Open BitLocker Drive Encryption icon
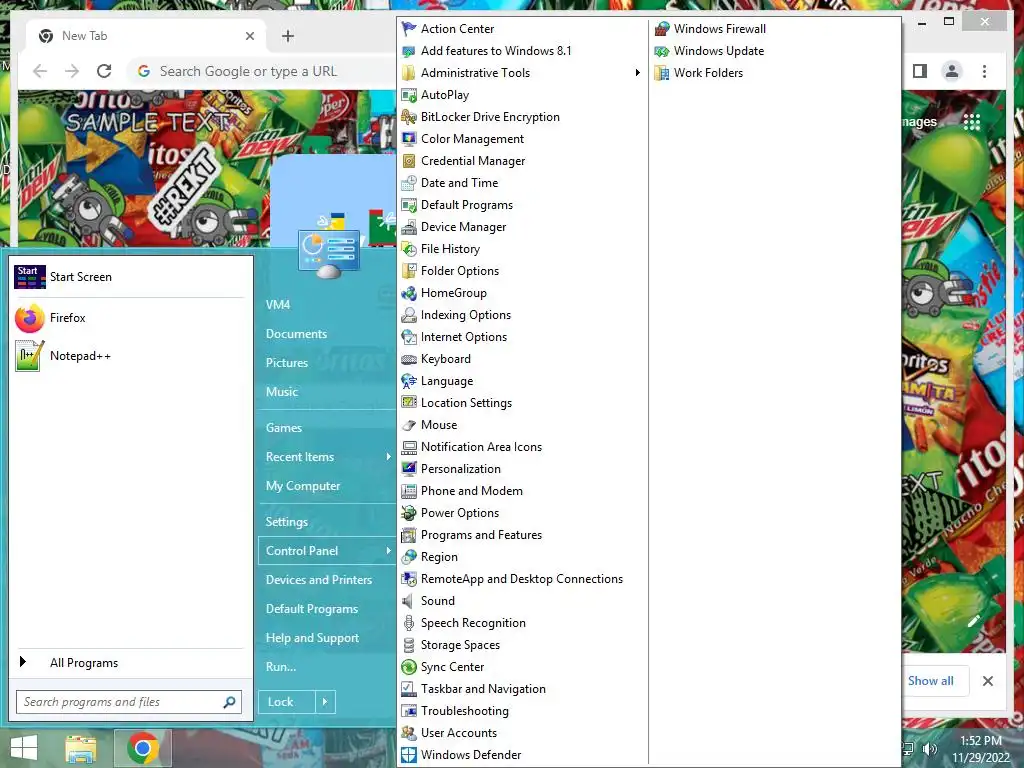The height and width of the screenshot is (768, 1024). coord(409,117)
